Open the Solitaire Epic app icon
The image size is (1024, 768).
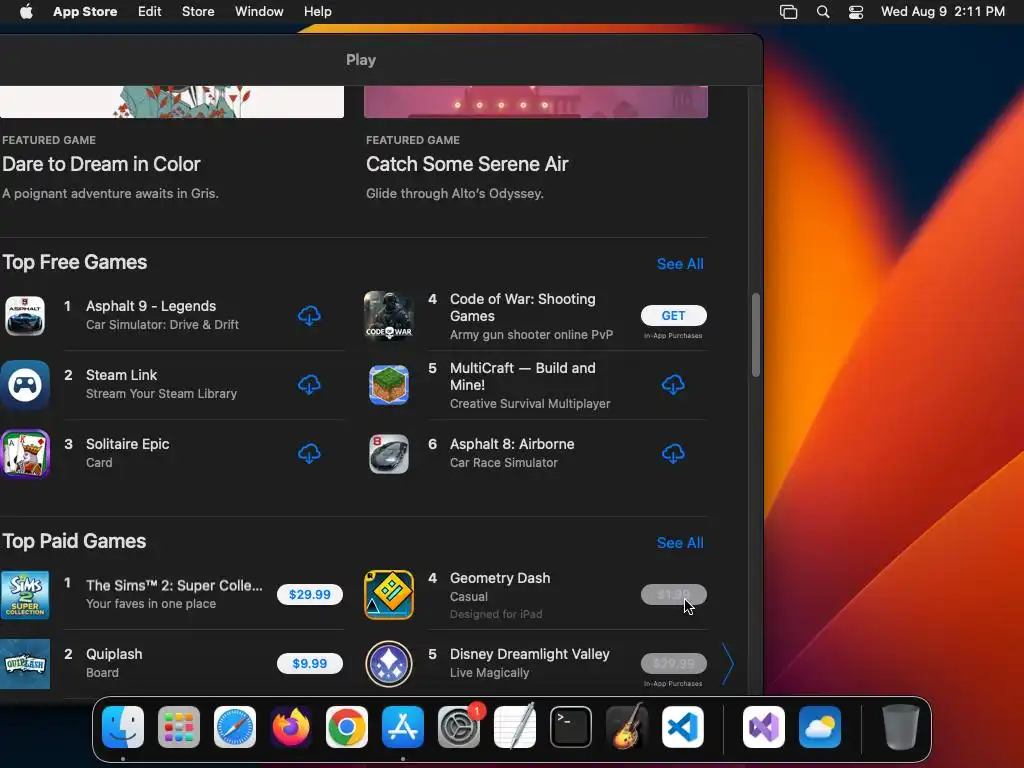[25, 454]
